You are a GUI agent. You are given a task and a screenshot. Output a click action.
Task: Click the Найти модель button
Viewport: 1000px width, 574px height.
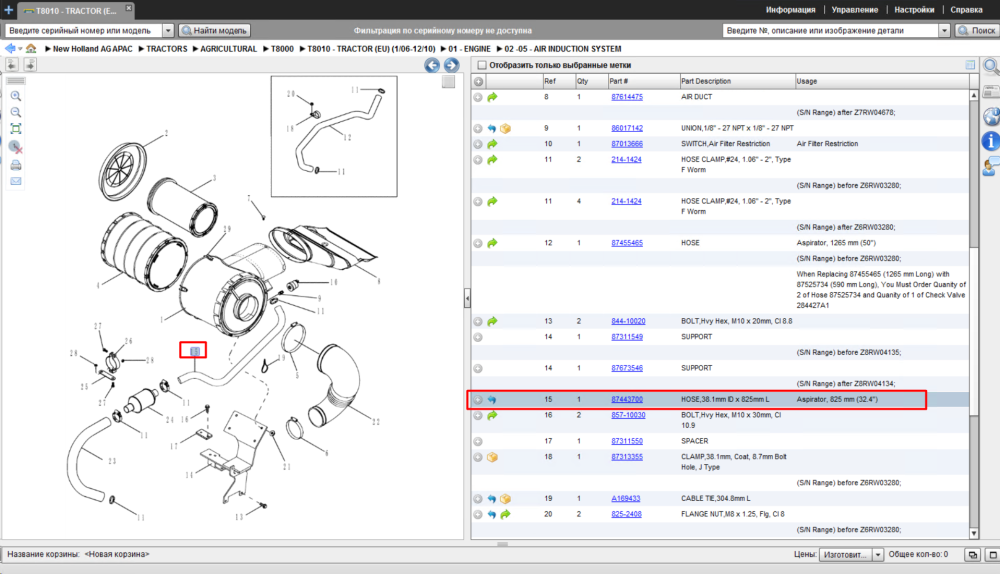pyautogui.click(x=214, y=31)
